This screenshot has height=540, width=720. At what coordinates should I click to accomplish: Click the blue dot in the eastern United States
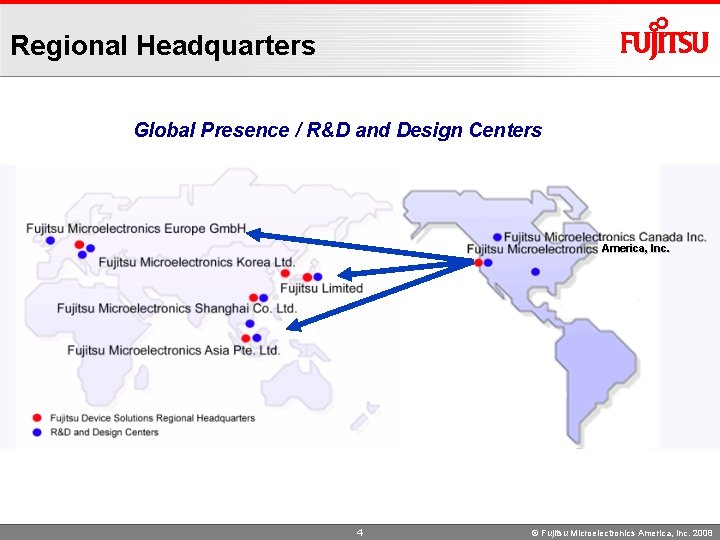click(x=535, y=272)
